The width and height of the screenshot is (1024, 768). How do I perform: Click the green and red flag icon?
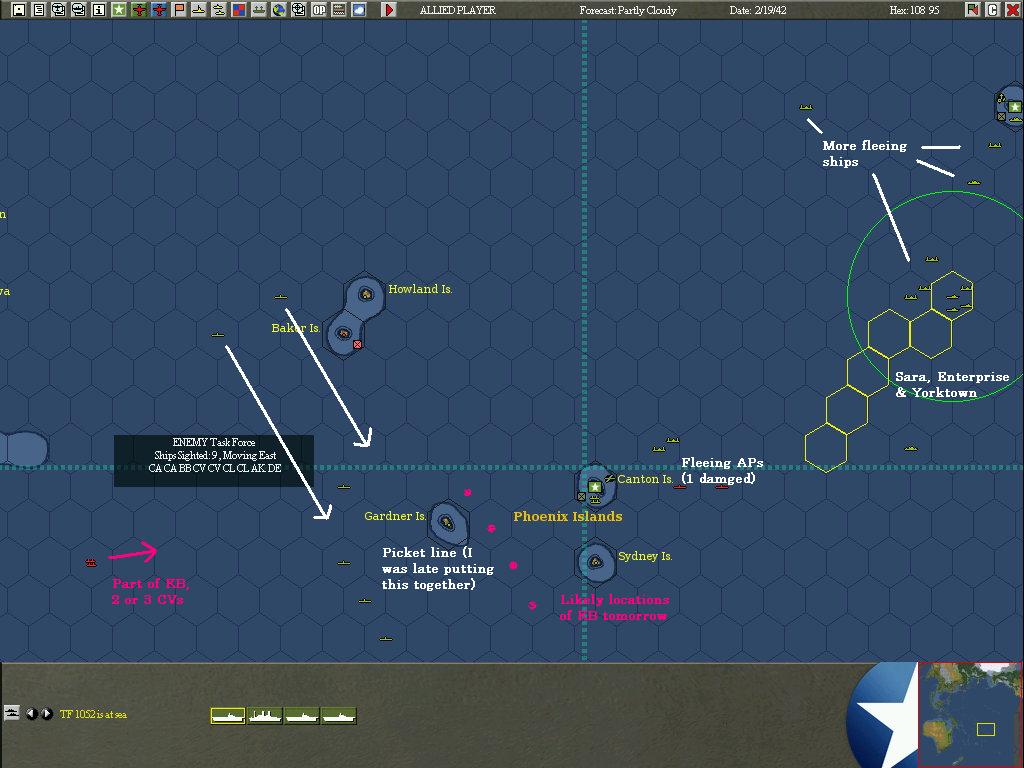(972, 10)
